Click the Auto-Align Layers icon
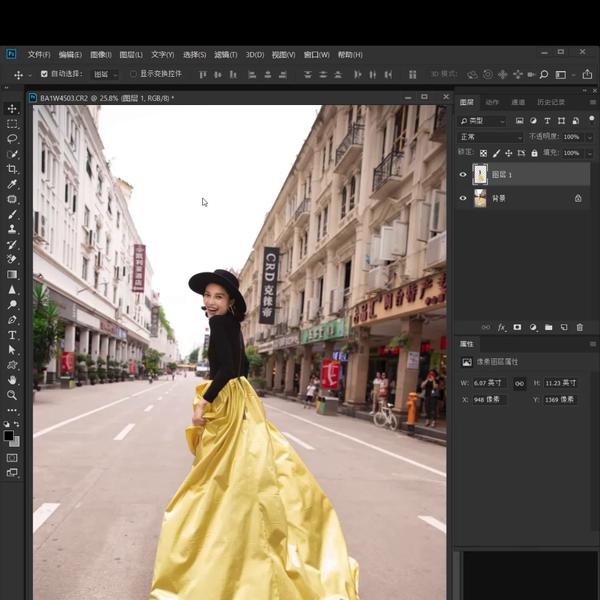The width and height of the screenshot is (600, 600). point(412,75)
